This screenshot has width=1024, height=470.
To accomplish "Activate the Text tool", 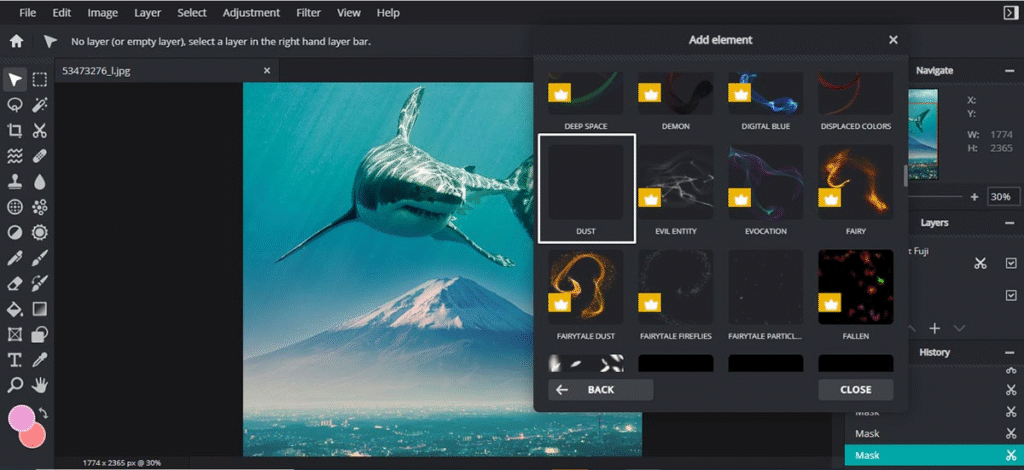I will tap(15, 359).
